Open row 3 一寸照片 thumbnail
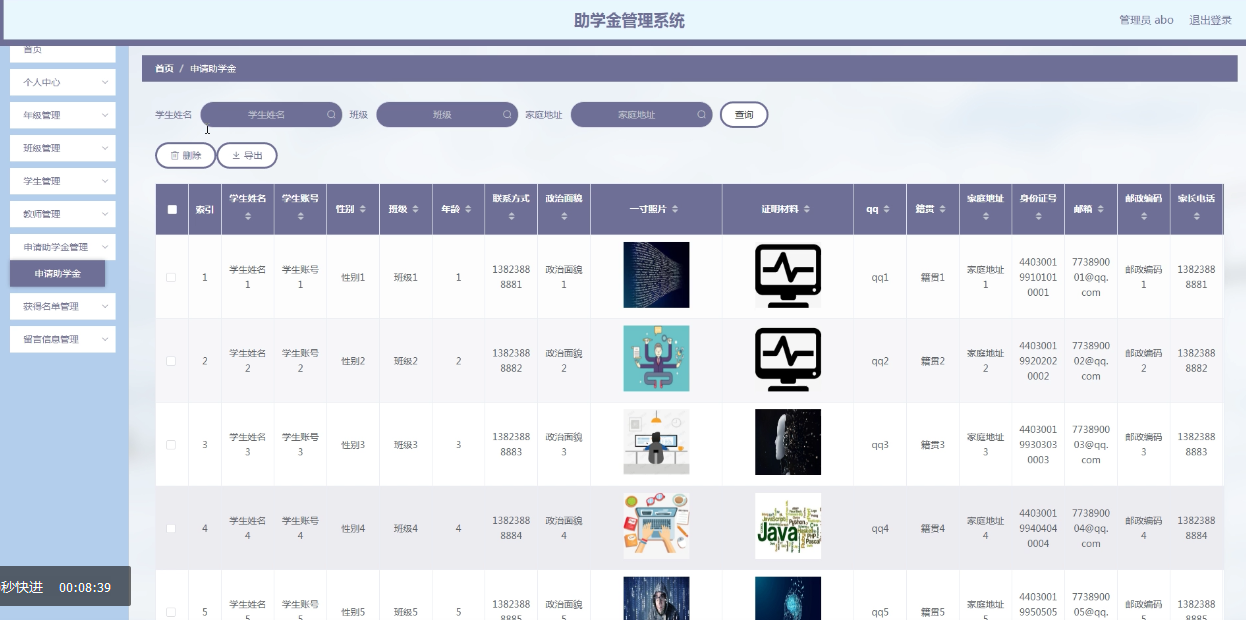 pos(656,442)
